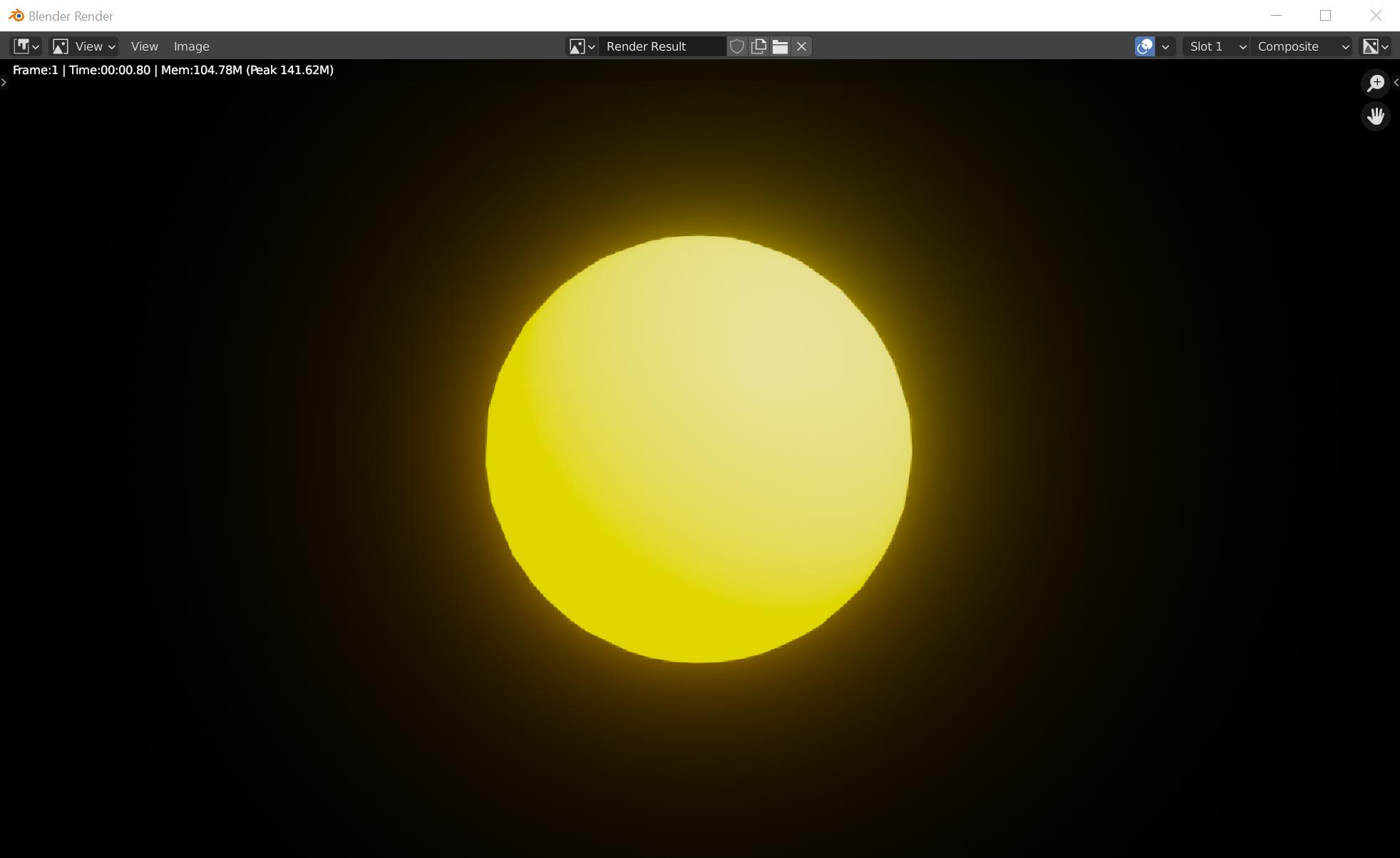Image resolution: width=1400 pixels, height=858 pixels.
Task: Unlink the Render Result image
Action: click(801, 46)
